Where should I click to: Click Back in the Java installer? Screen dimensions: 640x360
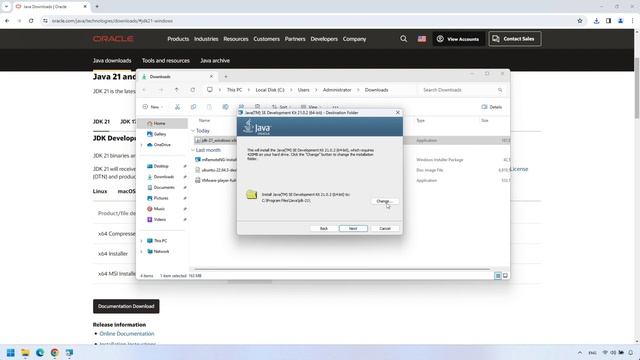pyautogui.click(x=324, y=229)
